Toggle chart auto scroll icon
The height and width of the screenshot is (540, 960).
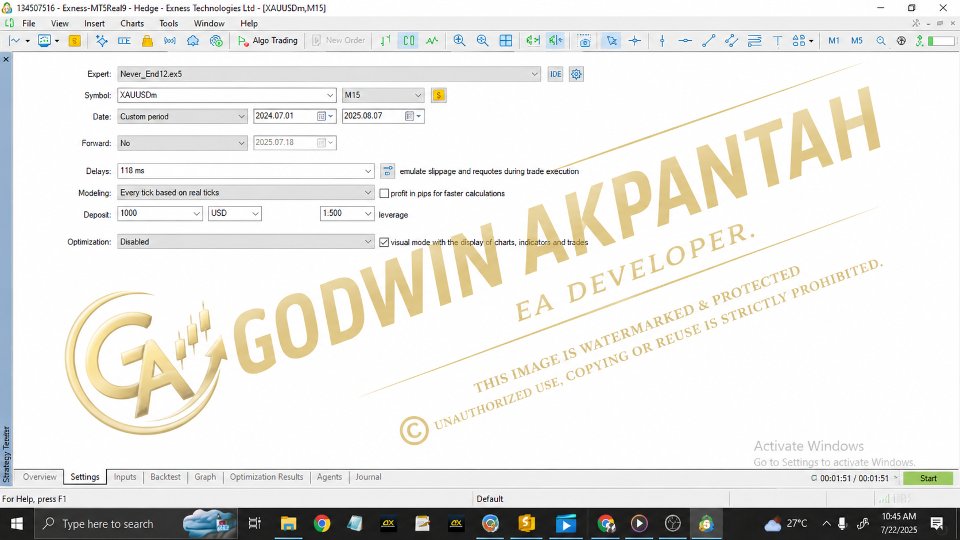pos(533,40)
